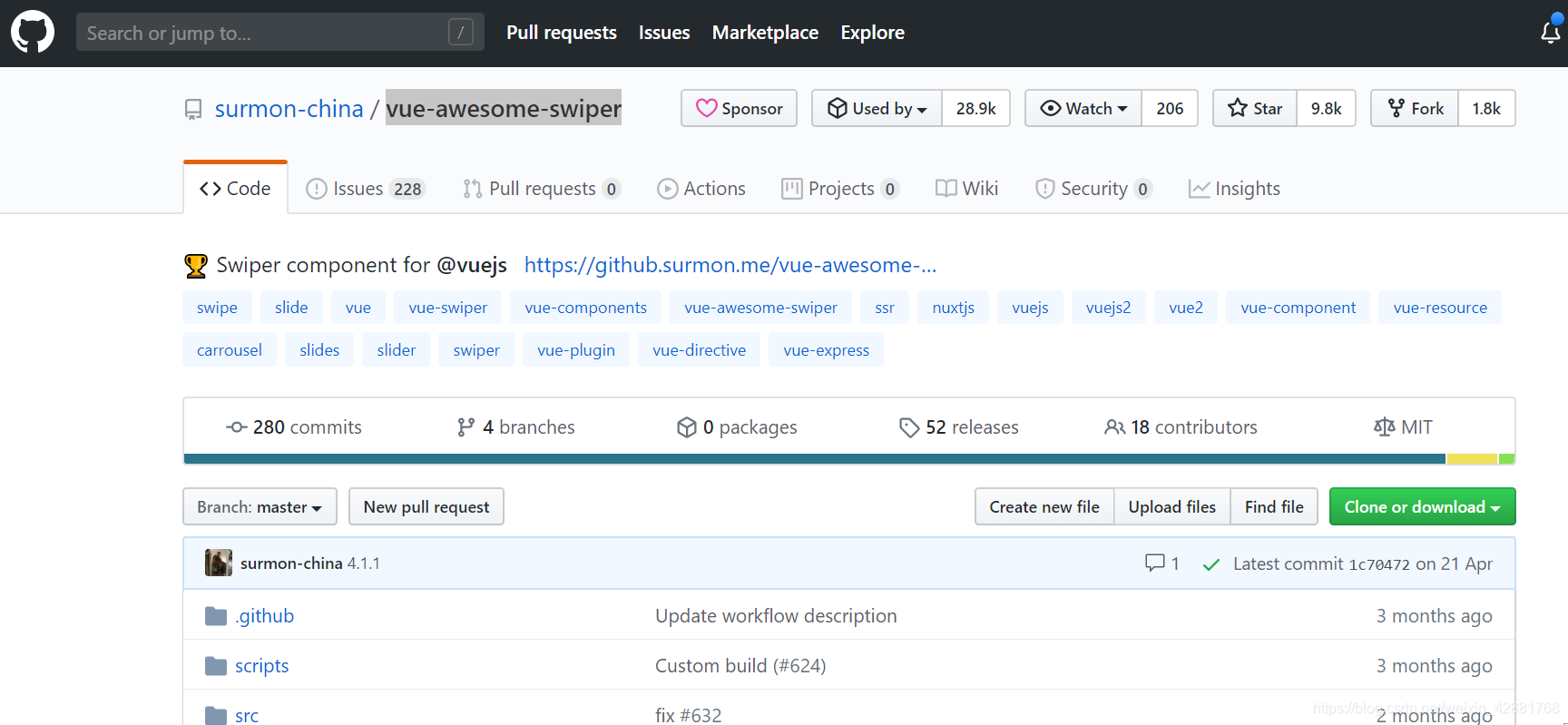1568x725 pixels.
Task: Click Find file
Action: pyautogui.click(x=1274, y=506)
